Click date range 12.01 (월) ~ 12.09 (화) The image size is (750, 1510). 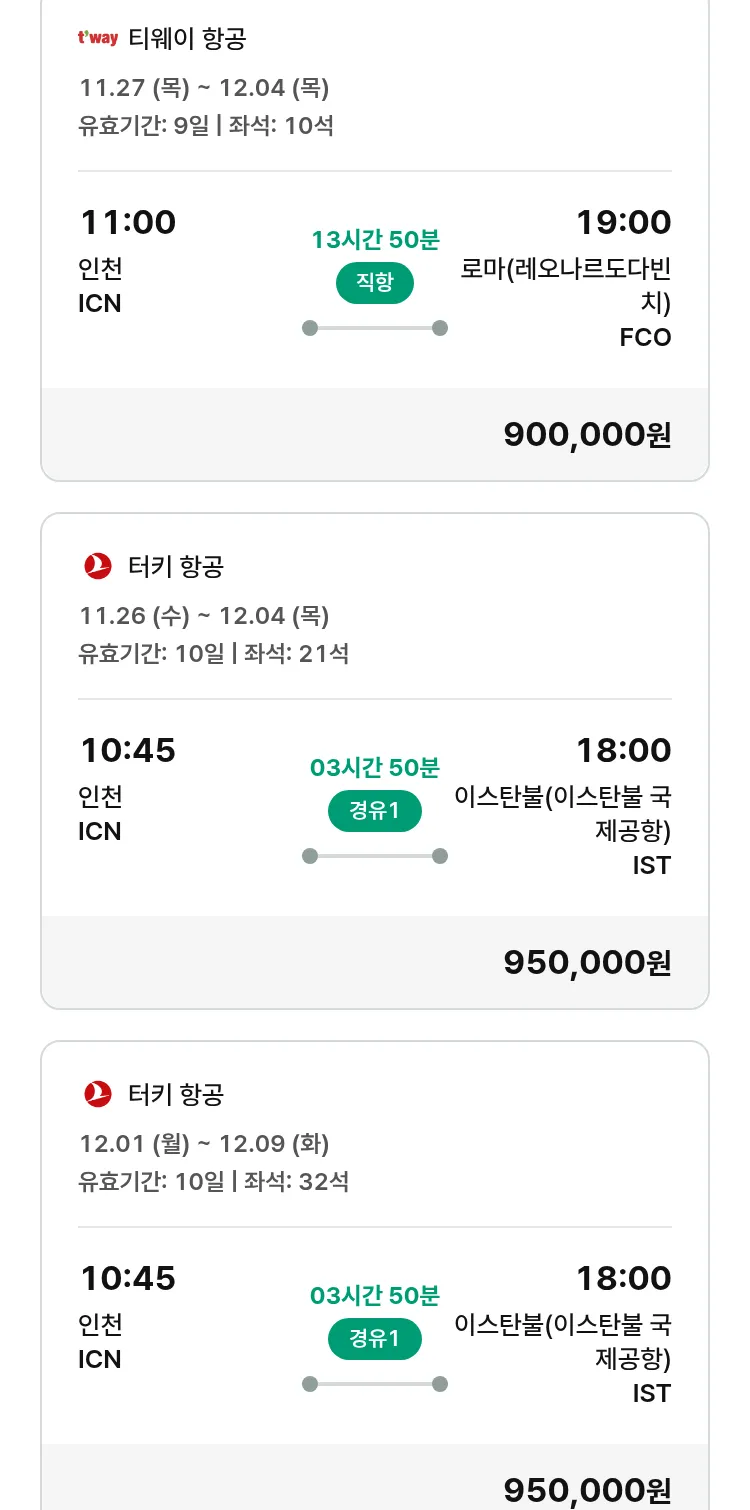pos(204,1143)
